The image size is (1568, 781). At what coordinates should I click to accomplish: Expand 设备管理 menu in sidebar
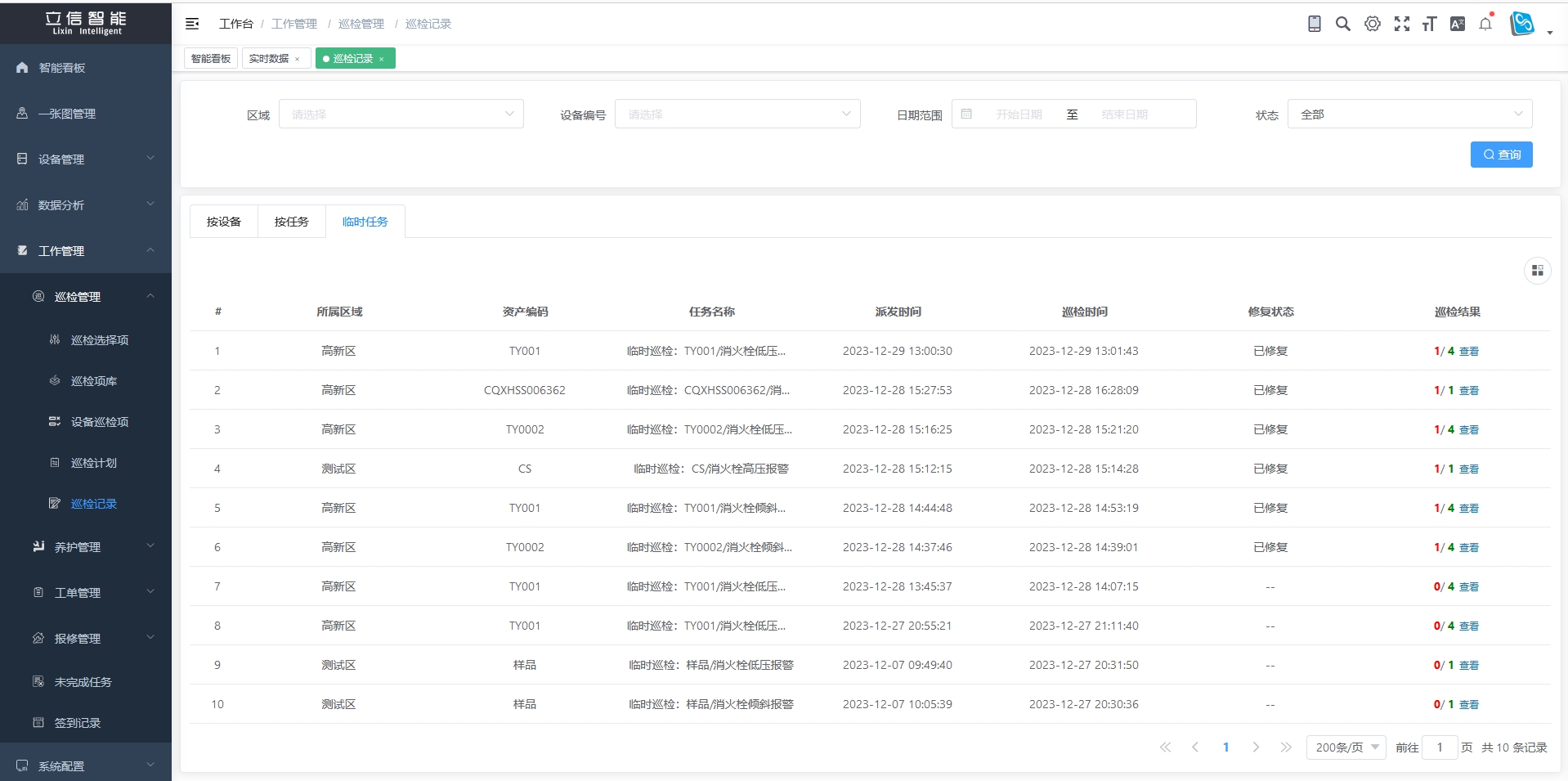tap(86, 159)
